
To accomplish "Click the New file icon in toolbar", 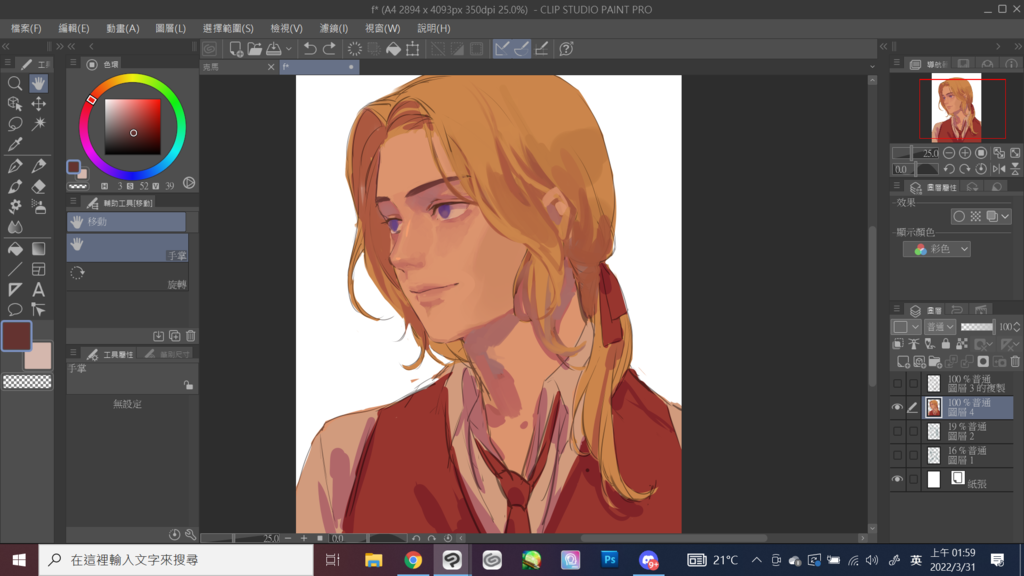I will (x=236, y=49).
